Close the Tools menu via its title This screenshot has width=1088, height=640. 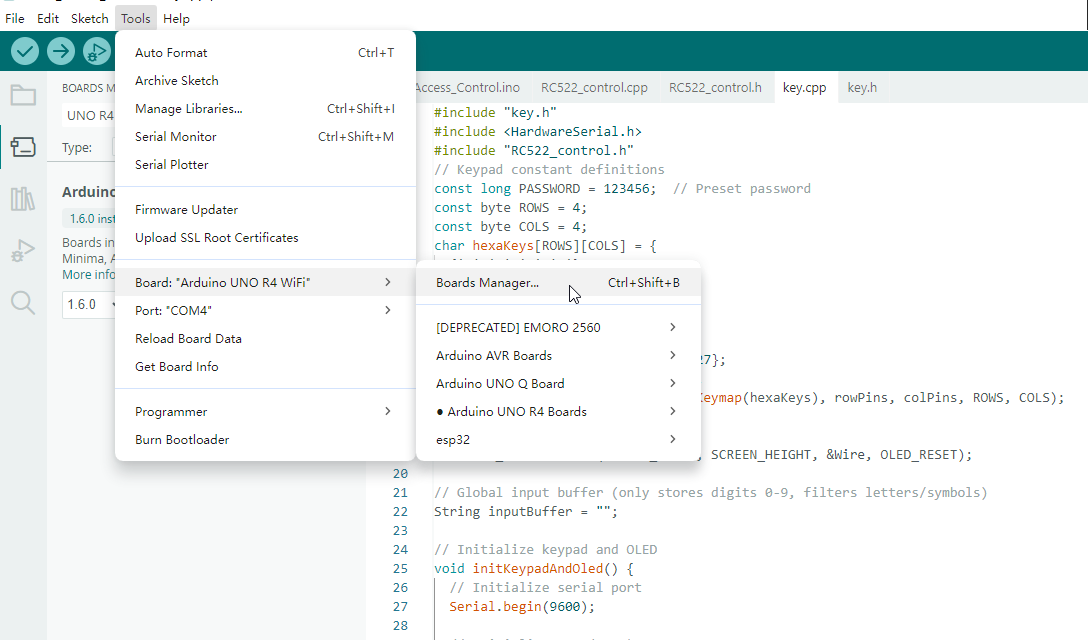(x=135, y=19)
